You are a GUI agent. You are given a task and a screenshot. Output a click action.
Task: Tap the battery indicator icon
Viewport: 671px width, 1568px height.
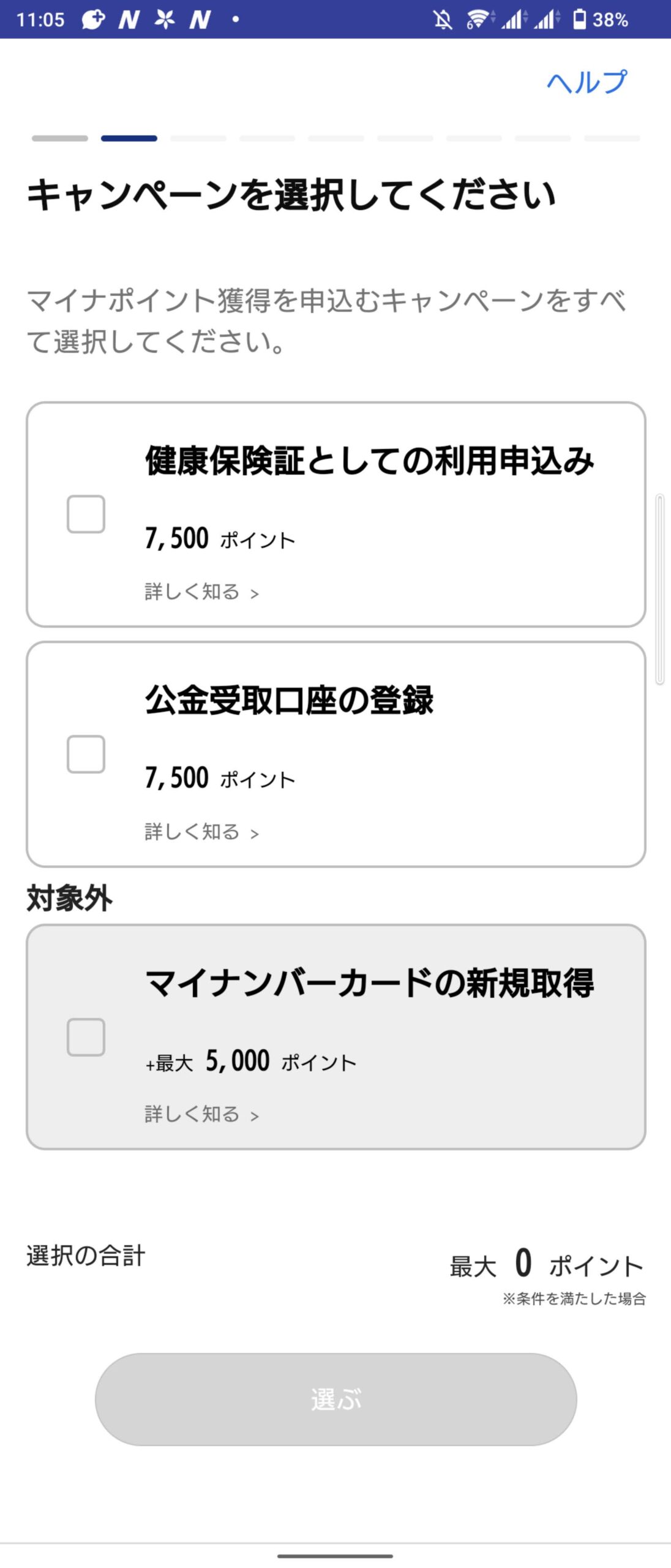[579, 19]
